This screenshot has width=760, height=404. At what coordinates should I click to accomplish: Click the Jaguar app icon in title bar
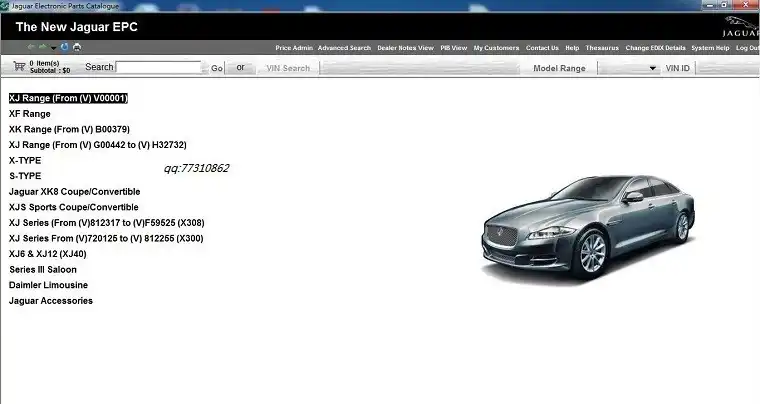pos(5,6)
